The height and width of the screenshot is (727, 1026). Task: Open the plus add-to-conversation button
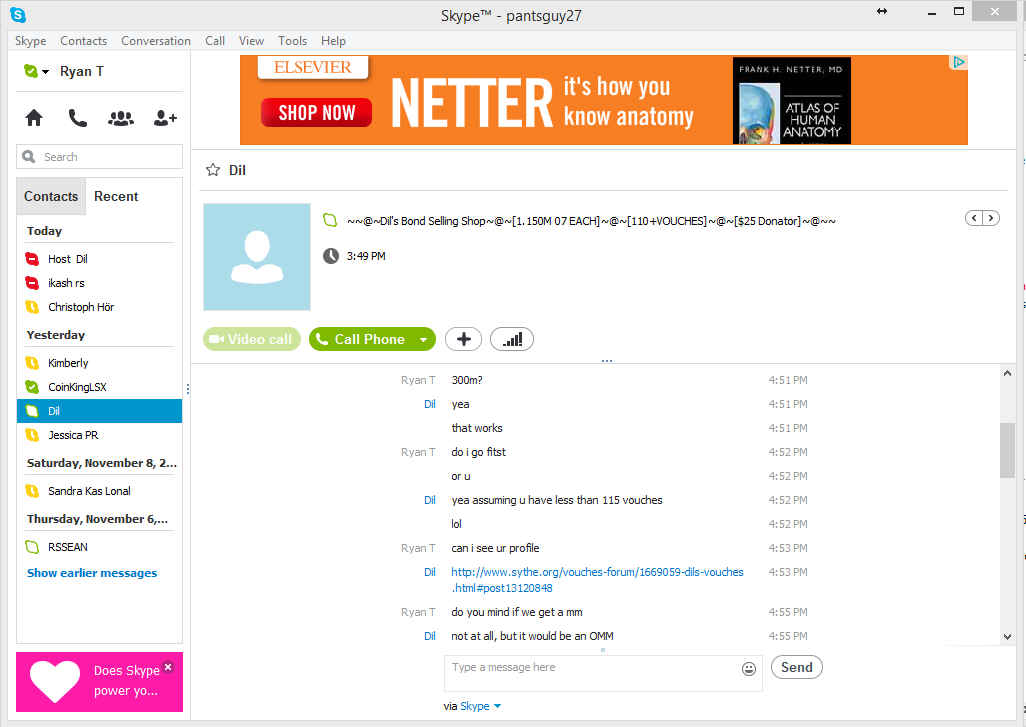[x=463, y=339]
